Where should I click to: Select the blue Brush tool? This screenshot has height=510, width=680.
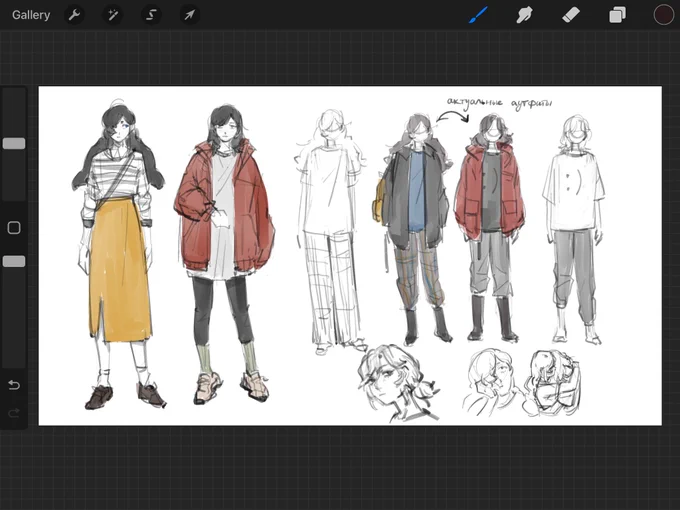pos(479,15)
